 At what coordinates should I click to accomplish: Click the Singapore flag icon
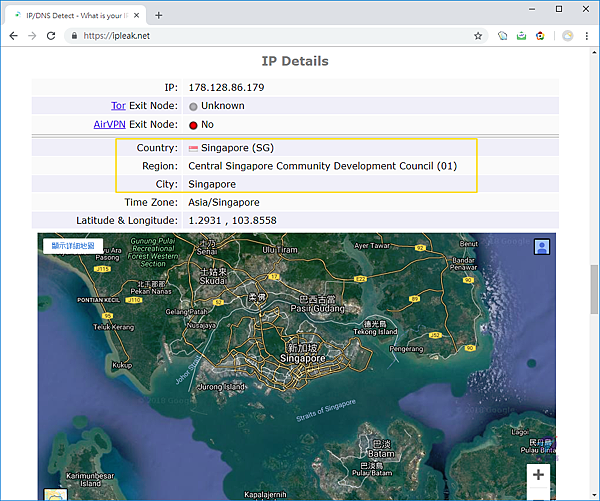pos(193,148)
